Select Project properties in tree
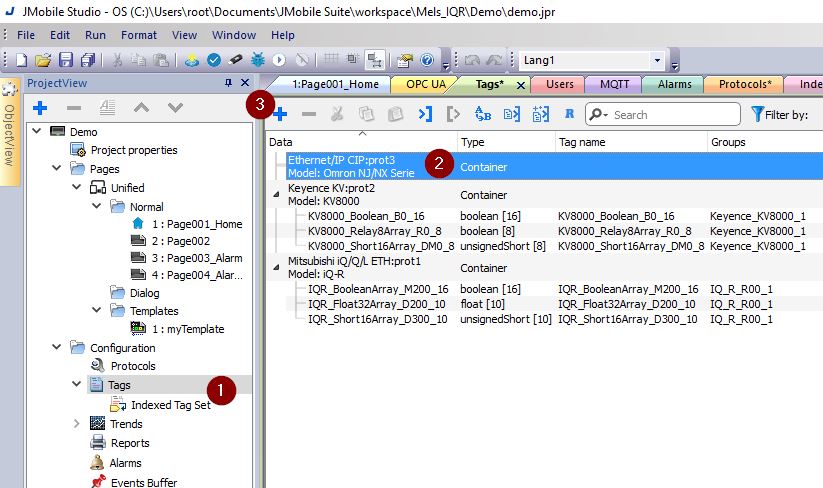Viewport: 823px width, 488px height. coord(134,150)
